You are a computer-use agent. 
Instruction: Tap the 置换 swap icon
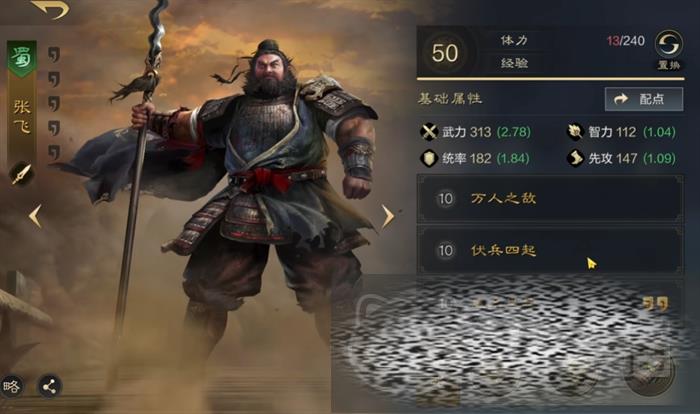(x=668, y=44)
